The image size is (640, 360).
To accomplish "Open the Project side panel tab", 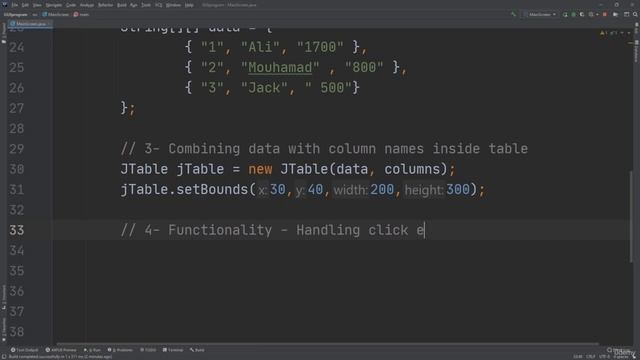I will tap(4, 32).
